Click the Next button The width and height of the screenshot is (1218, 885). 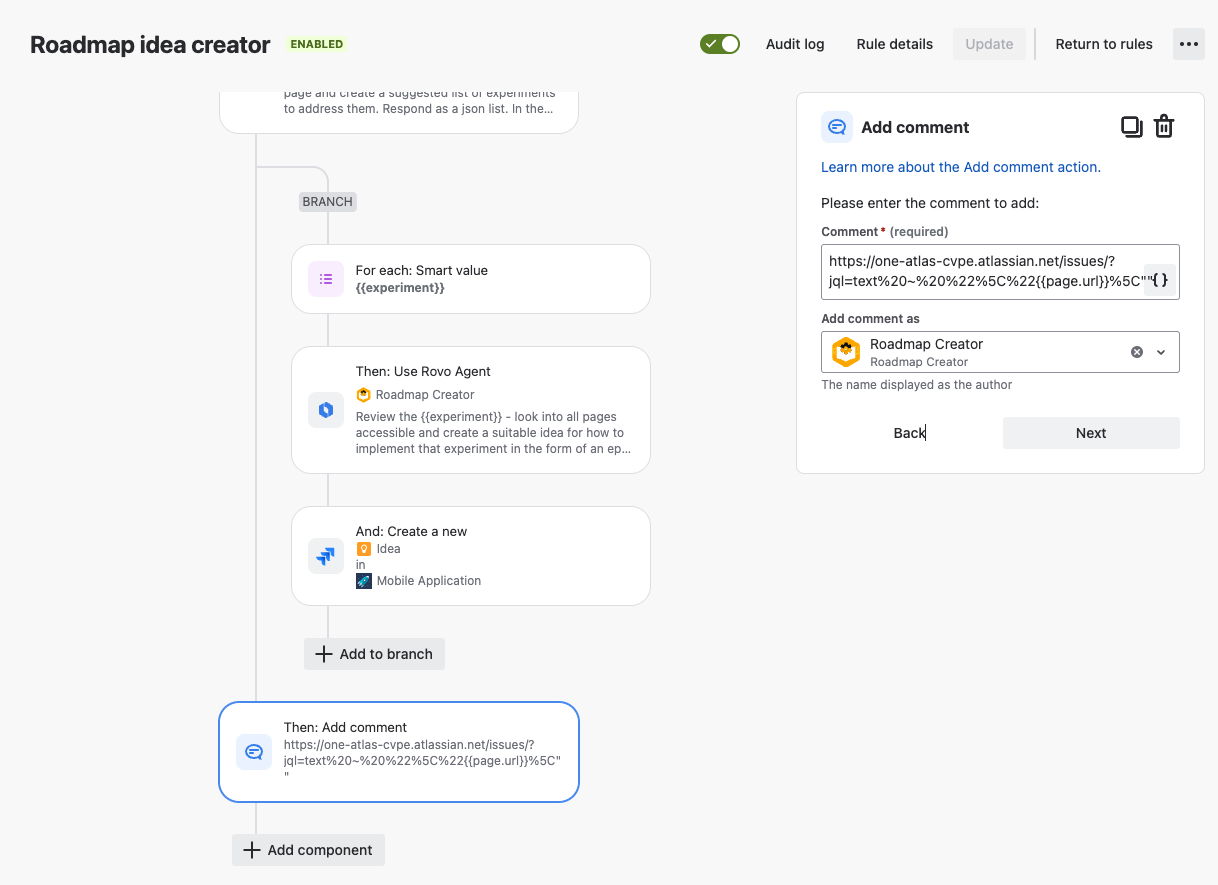pyautogui.click(x=1091, y=433)
